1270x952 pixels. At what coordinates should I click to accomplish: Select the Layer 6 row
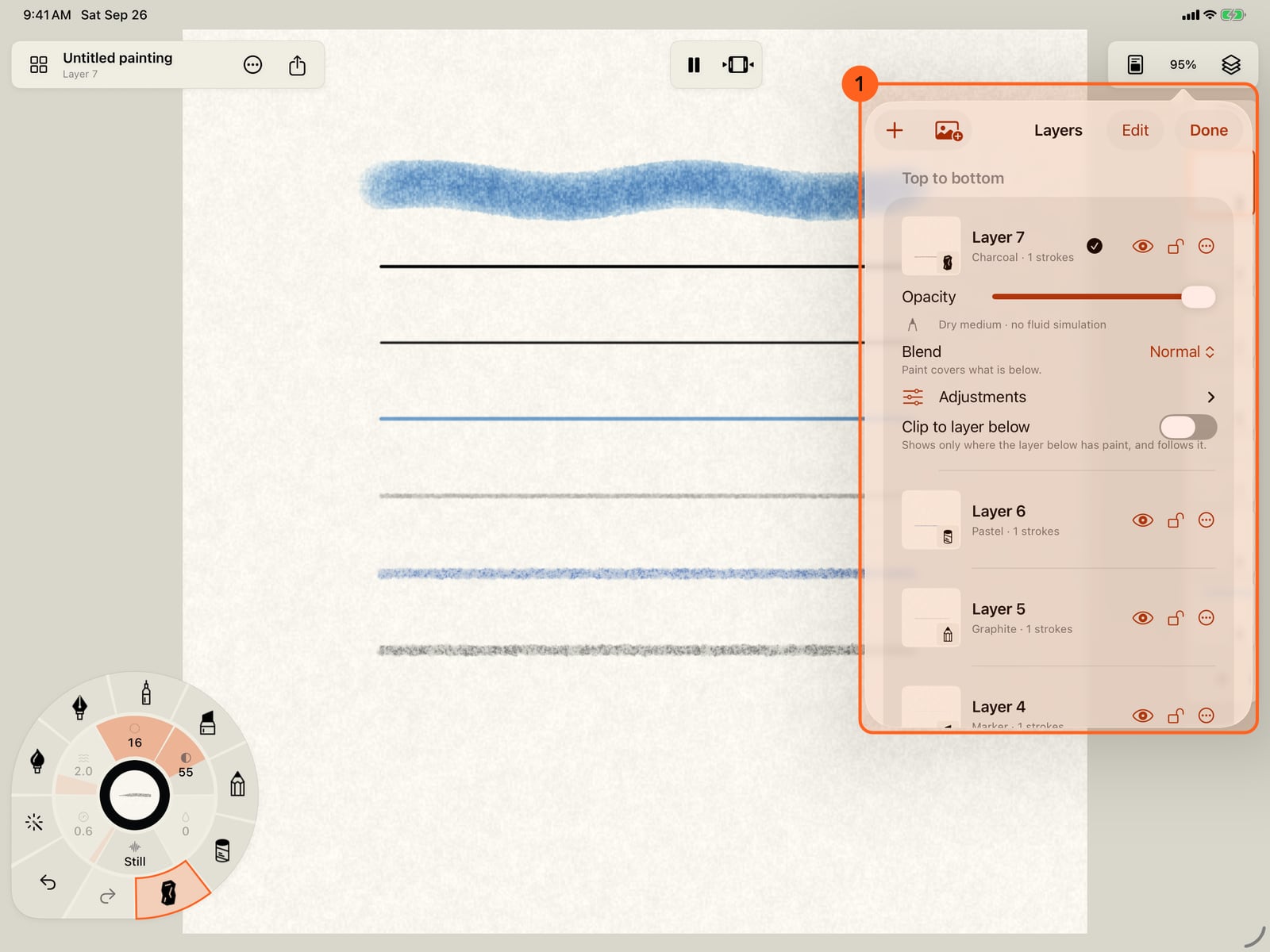(1058, 520)
